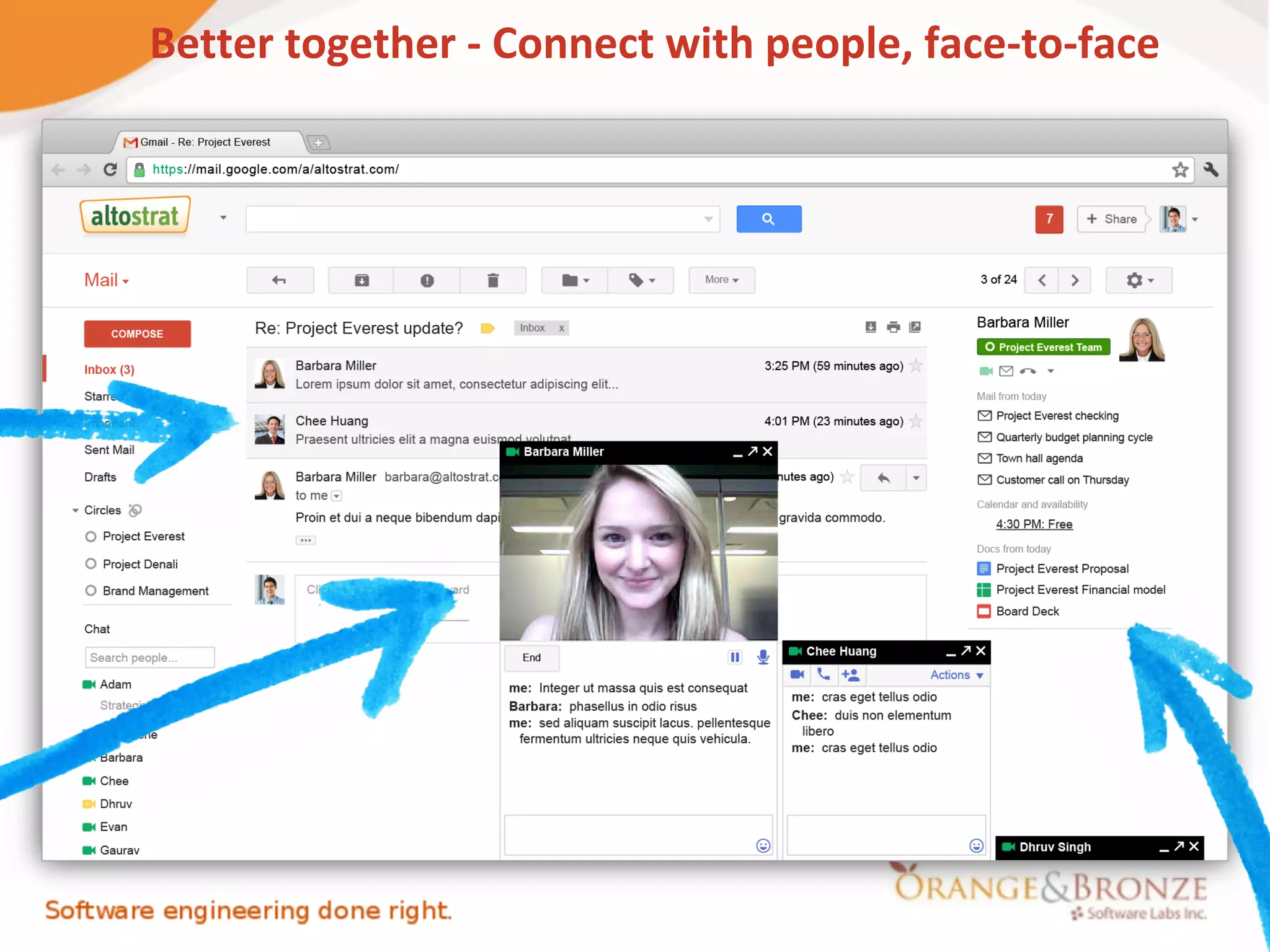Toggle the yellow importance marker on subject
The width and height of the screenshot is (1270, 952).
[x=487, y=328]
